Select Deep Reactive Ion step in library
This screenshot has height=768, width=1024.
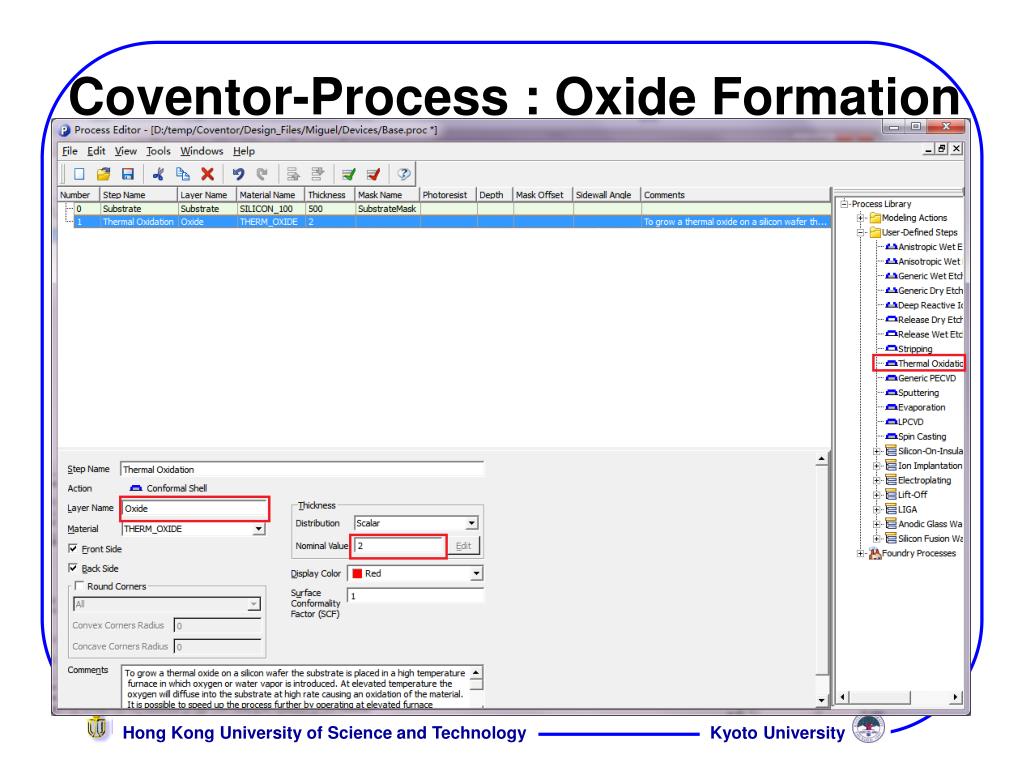point(924,305)
